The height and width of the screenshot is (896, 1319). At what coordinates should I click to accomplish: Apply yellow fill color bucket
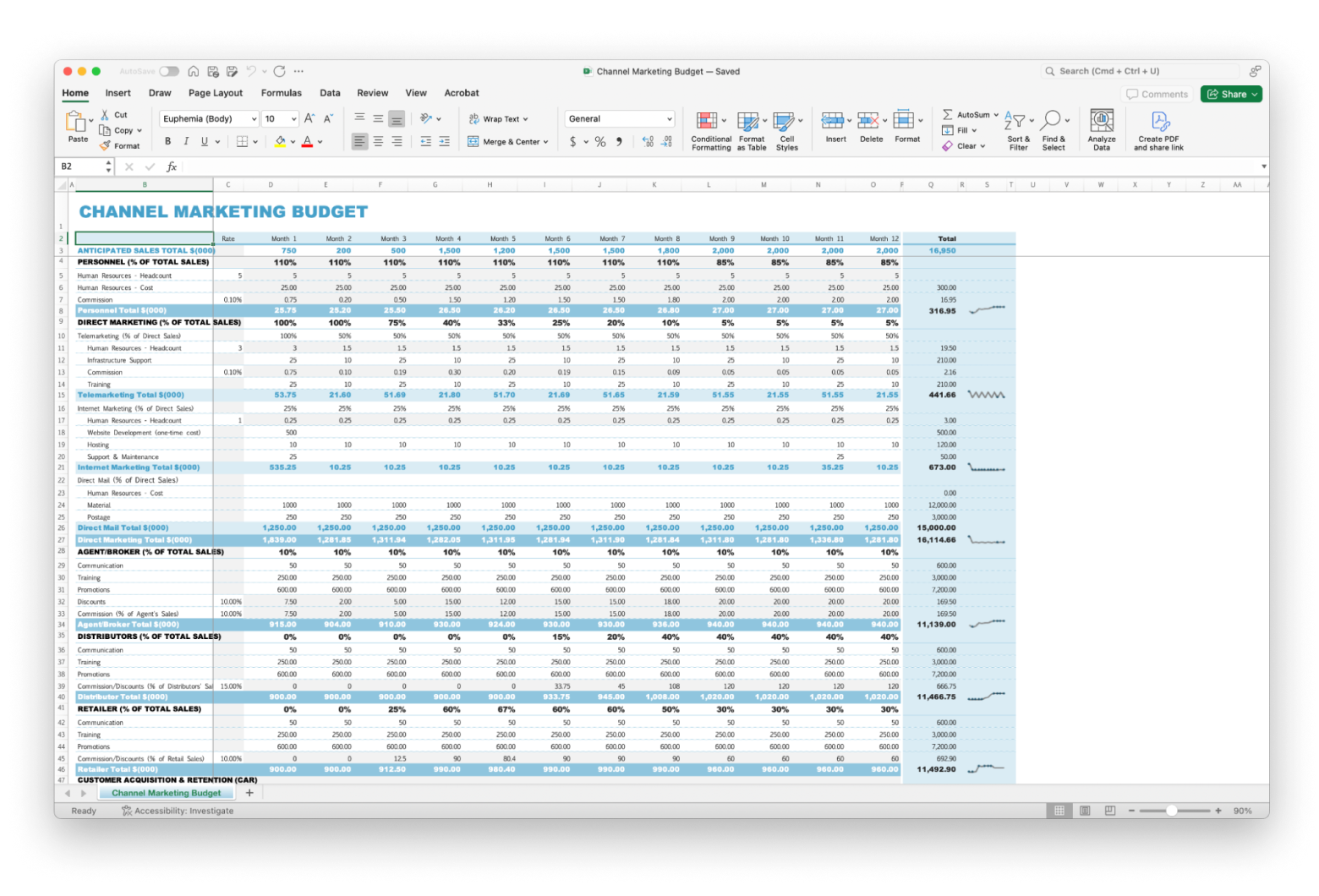click(280, 142)
